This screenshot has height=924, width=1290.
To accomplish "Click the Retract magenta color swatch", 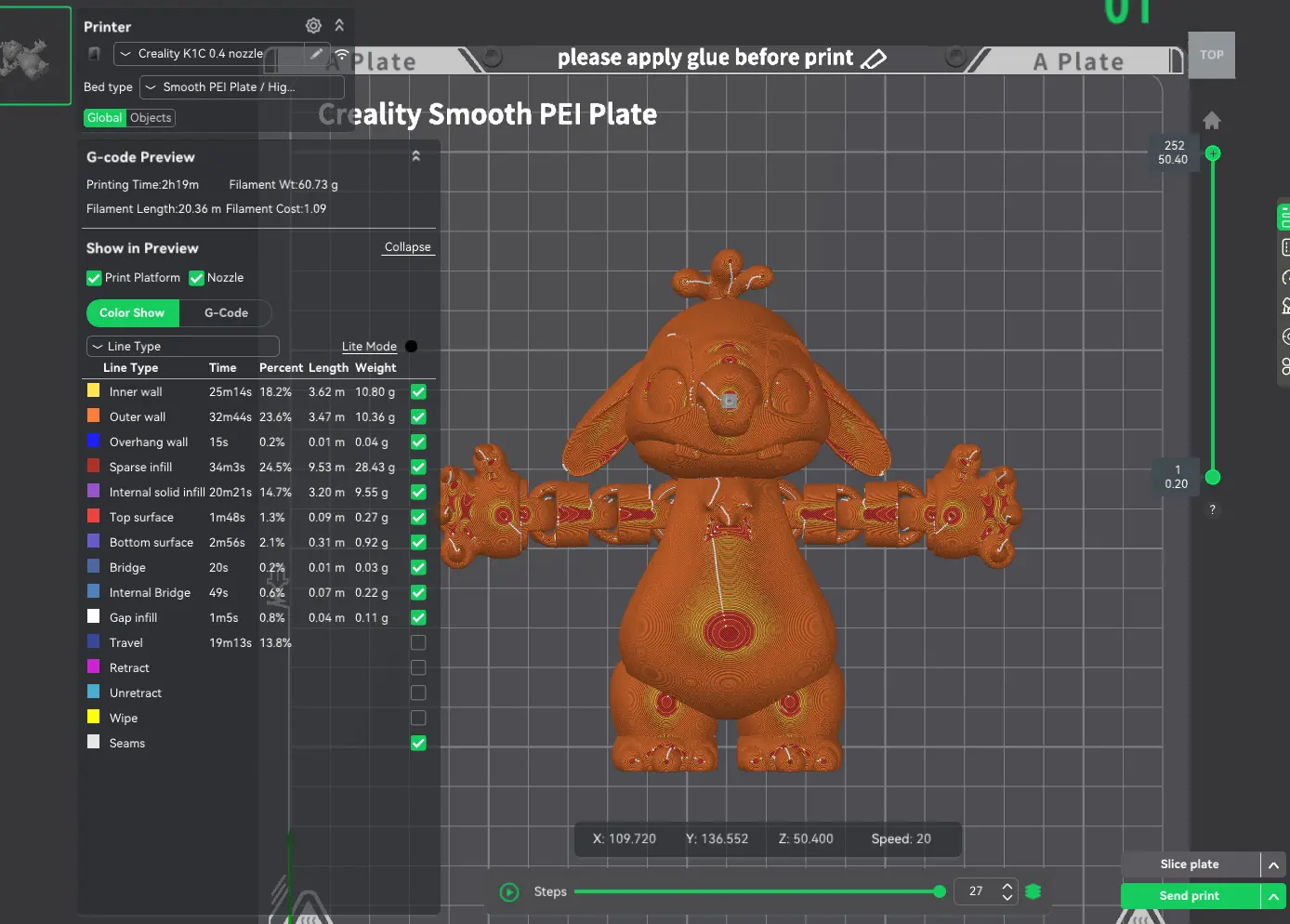I will click(93, 667).
